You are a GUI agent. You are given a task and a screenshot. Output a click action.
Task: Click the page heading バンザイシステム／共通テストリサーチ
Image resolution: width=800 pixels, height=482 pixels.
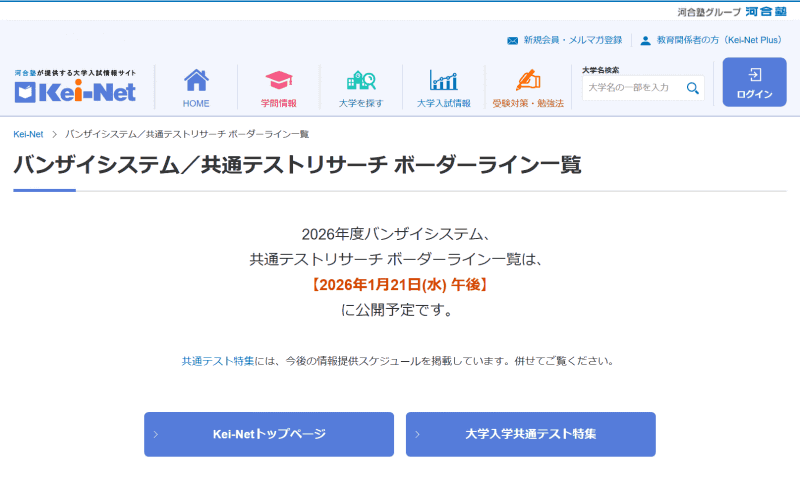[x=201, y=165]
